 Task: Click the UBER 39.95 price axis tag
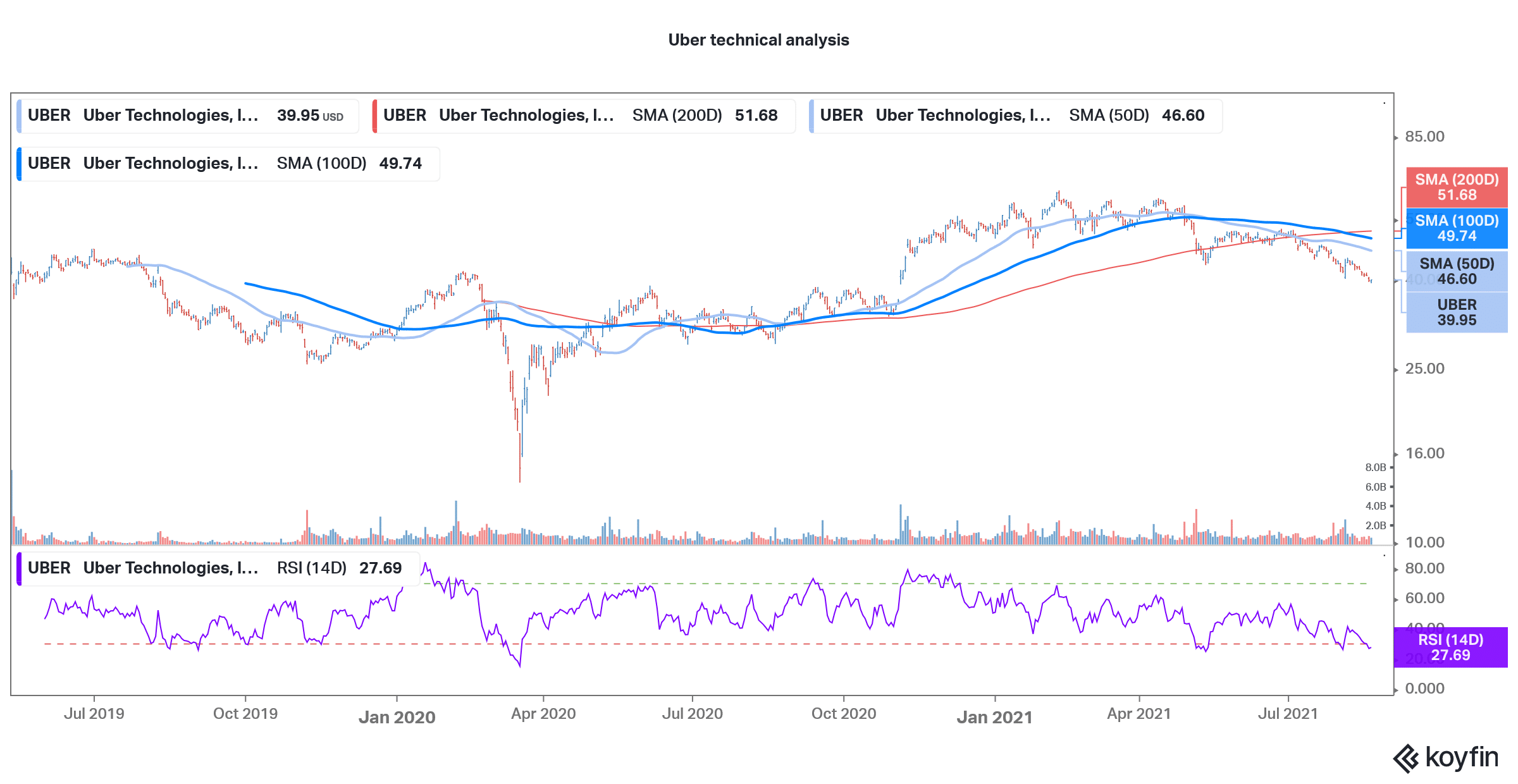tap(1457, 312)
